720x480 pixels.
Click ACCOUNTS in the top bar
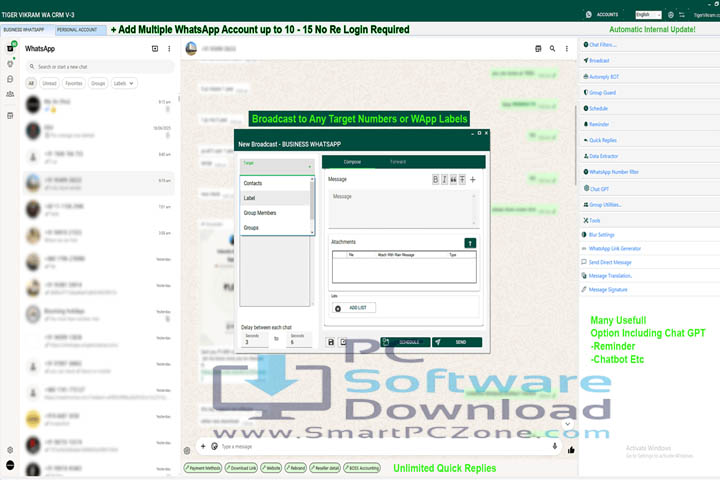(x=602, y=15)
